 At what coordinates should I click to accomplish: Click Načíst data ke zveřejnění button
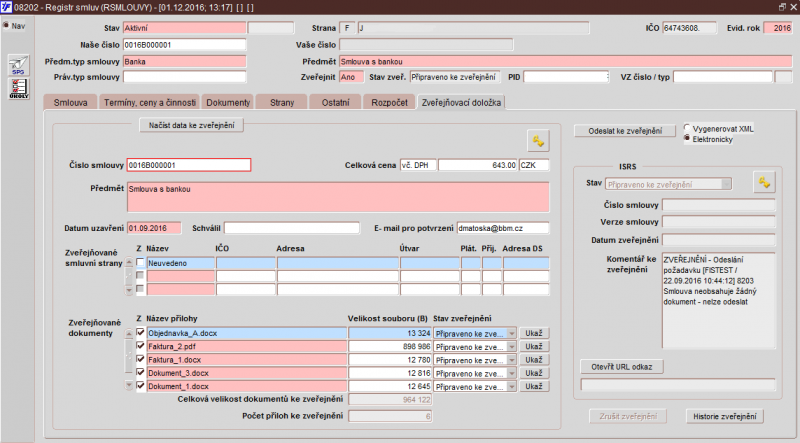tap(191, 125)
